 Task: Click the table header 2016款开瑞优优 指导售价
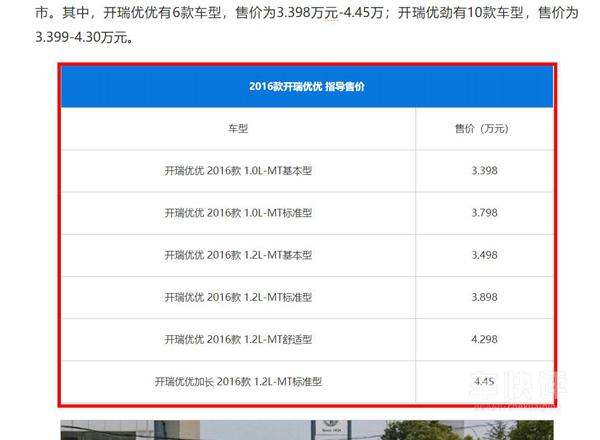(307, 86)
